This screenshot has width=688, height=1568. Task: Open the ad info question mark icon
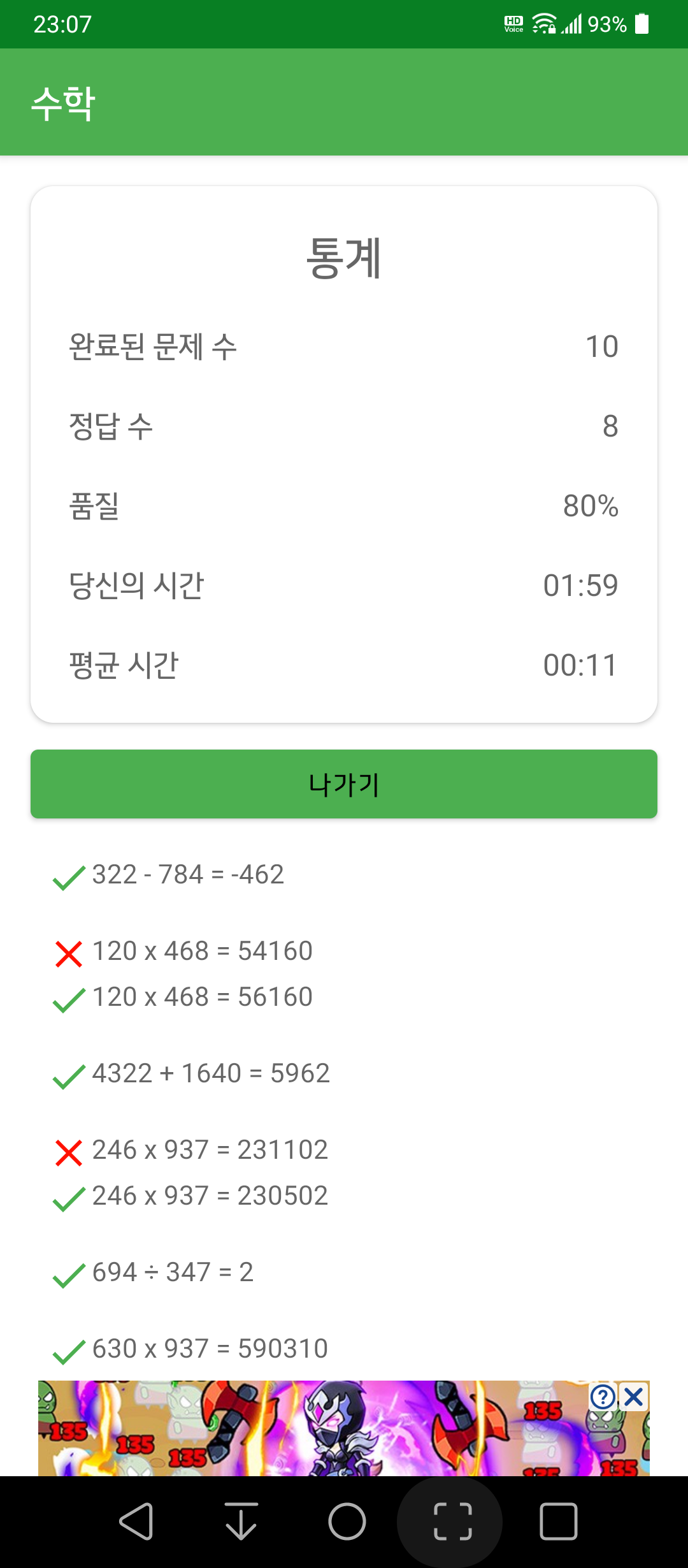point(603,1397)
